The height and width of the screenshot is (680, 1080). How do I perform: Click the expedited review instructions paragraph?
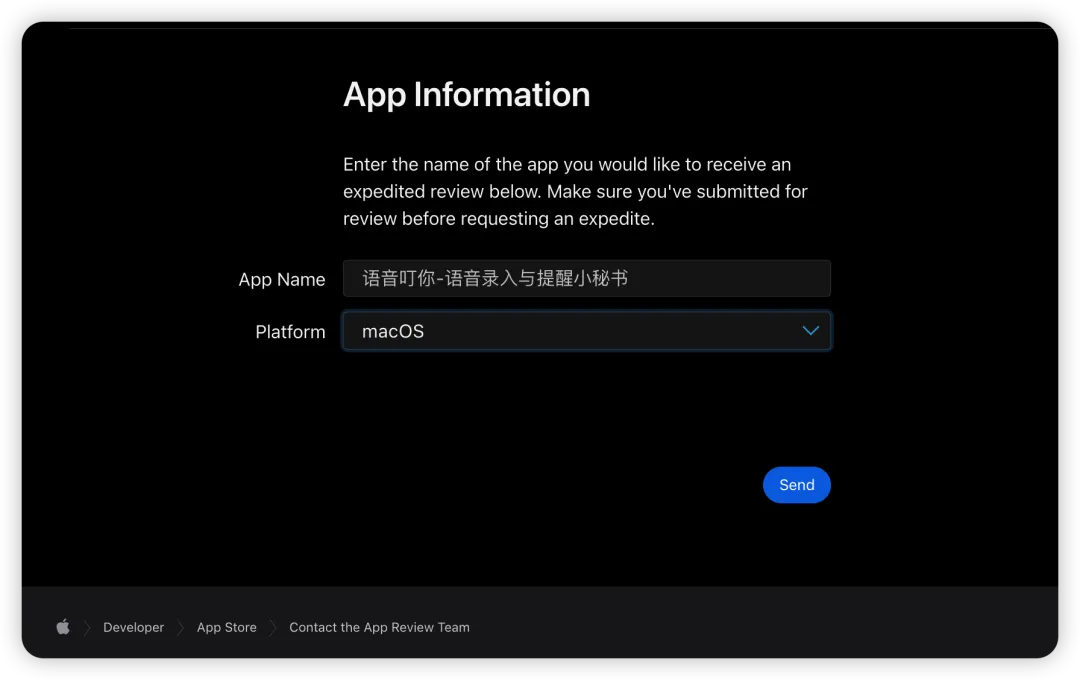pyautogui.click(x=575, y=192)
